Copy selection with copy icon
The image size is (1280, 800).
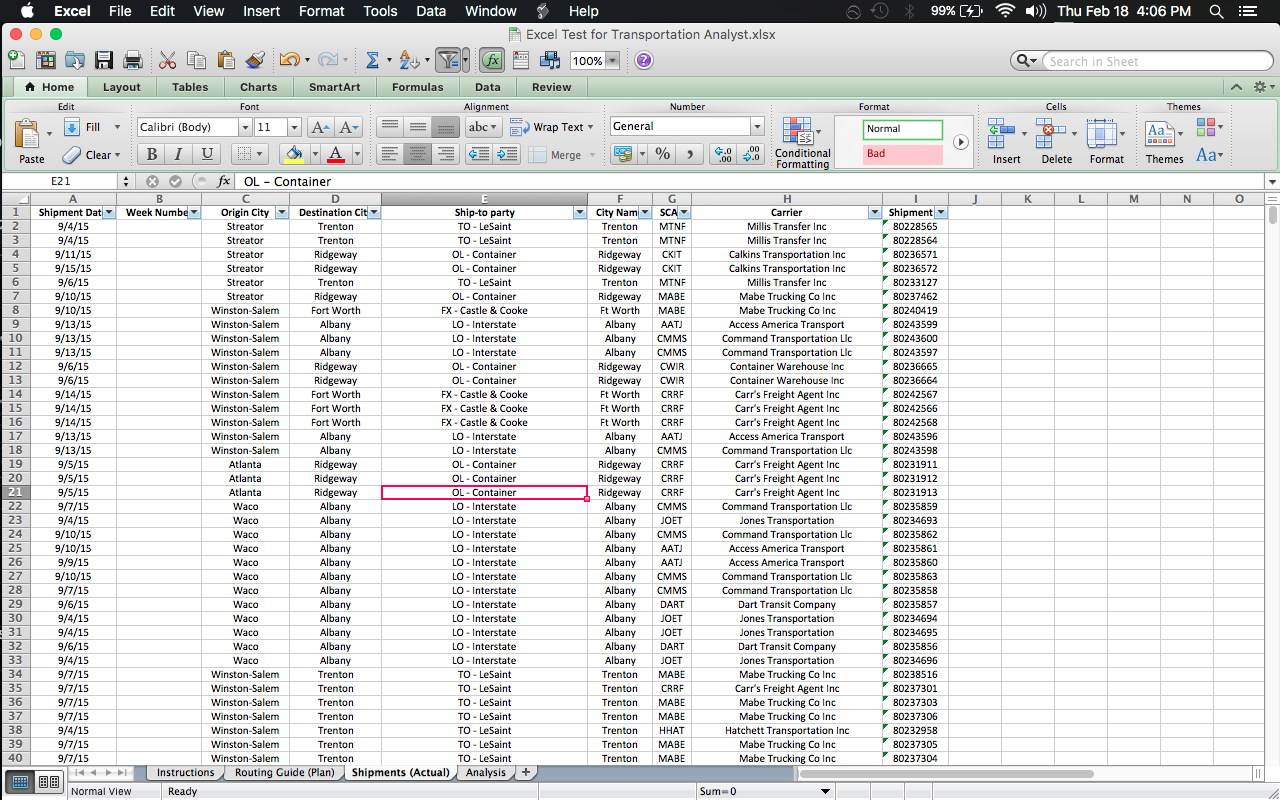click(196, 60)
